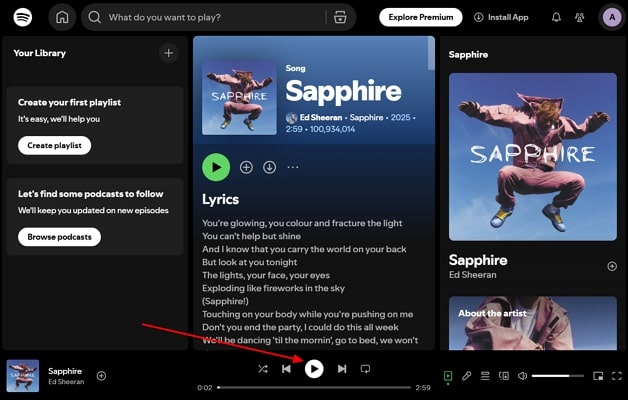
Task: Skip to next track
Action: coord(342,369)
